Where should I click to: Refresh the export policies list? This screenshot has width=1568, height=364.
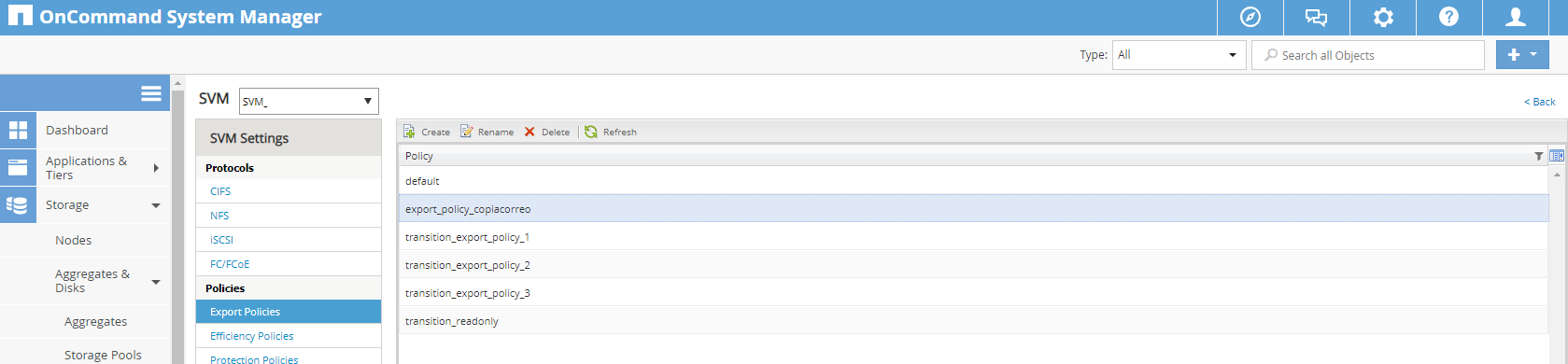pos(610,132)
